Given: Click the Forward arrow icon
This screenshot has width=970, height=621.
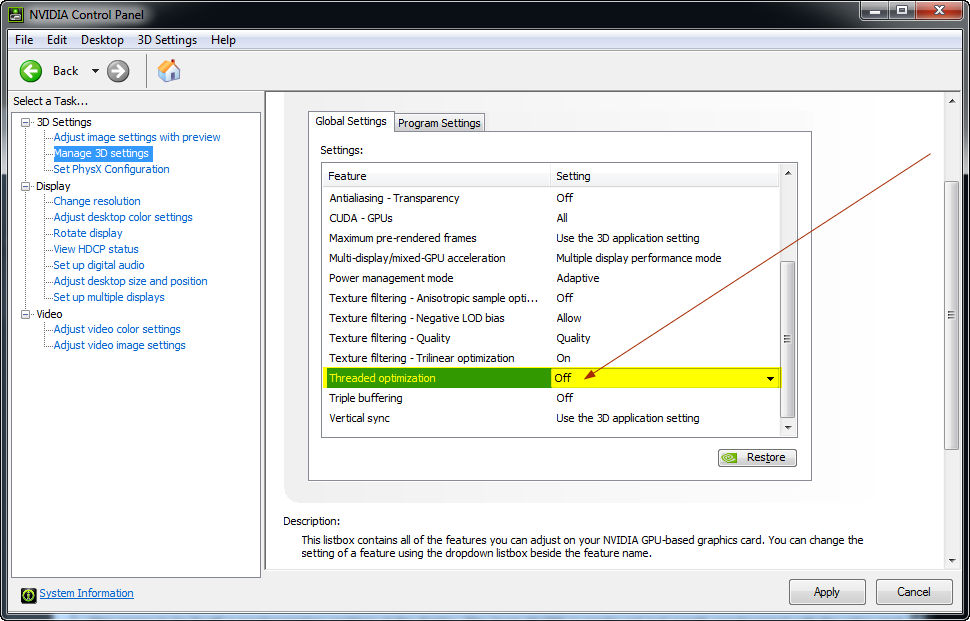Looking at the screenshot, I should (118, 71).
